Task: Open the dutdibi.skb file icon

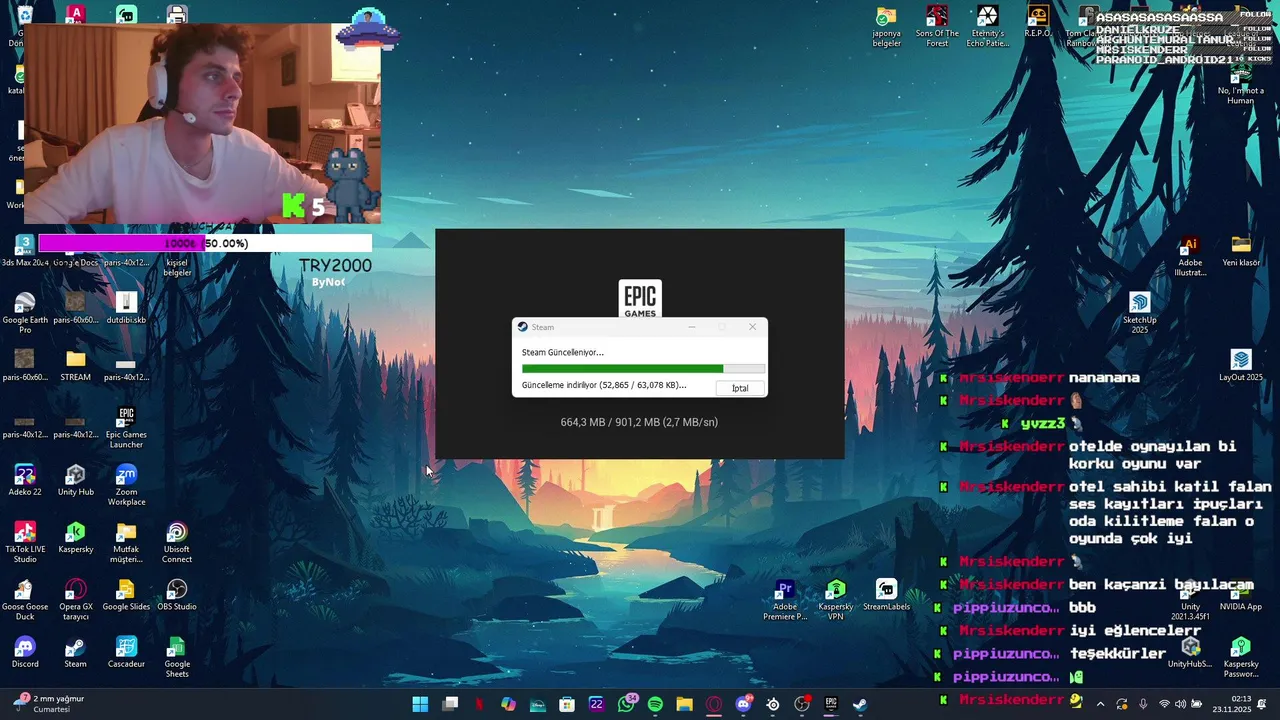Action: click(126, 308)
